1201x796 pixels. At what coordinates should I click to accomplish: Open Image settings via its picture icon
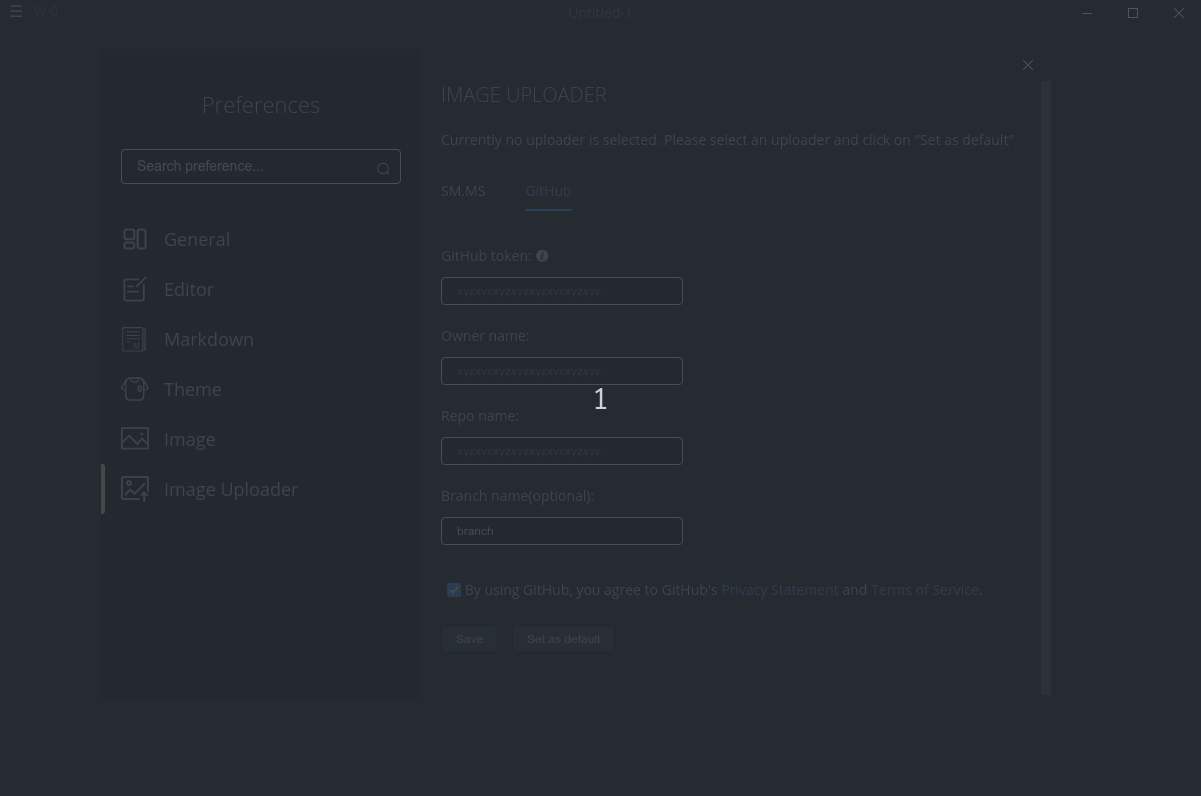coord(135,439)
